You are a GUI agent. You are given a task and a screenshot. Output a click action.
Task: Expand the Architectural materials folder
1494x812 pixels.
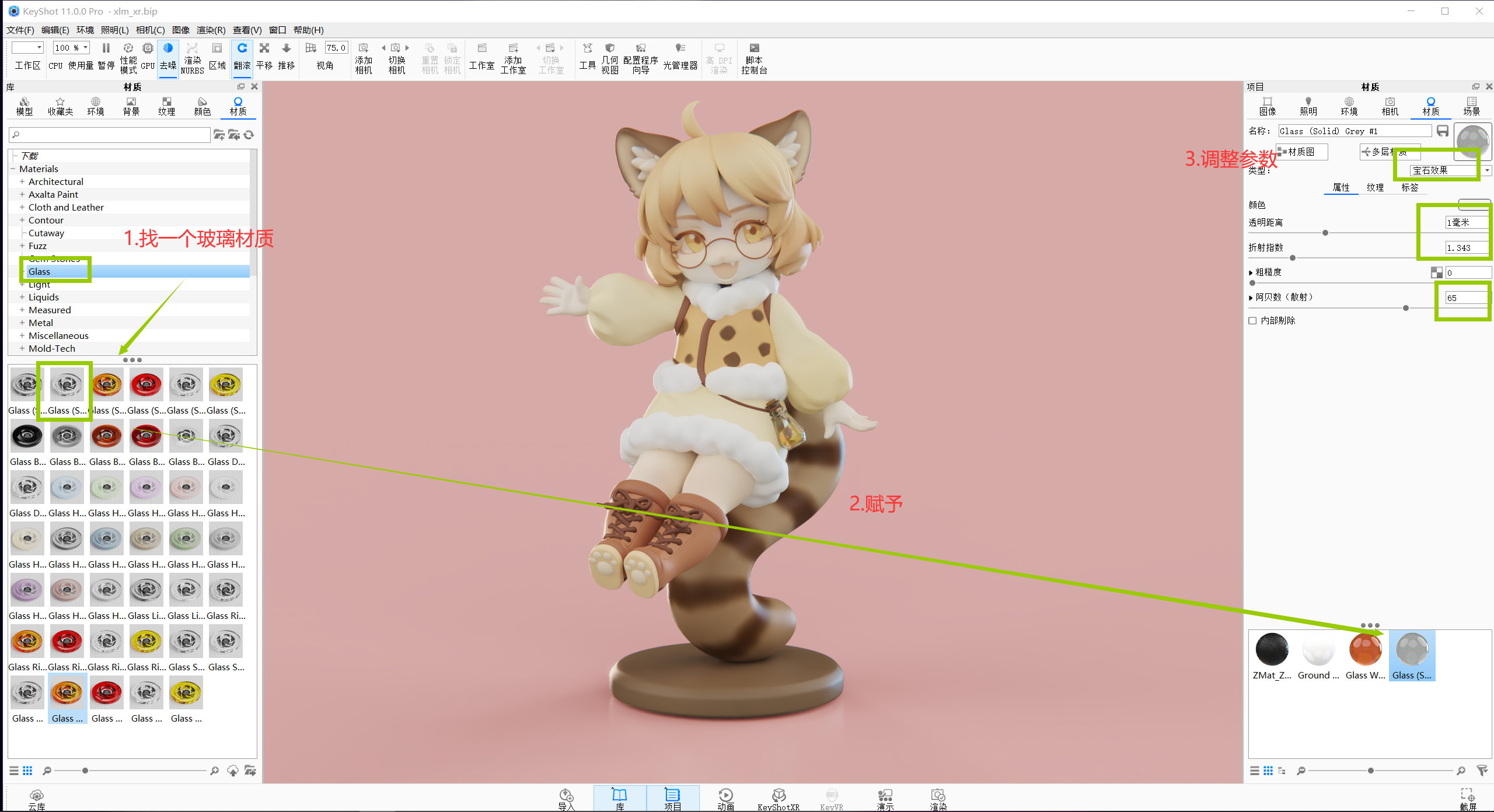point(22,182)
